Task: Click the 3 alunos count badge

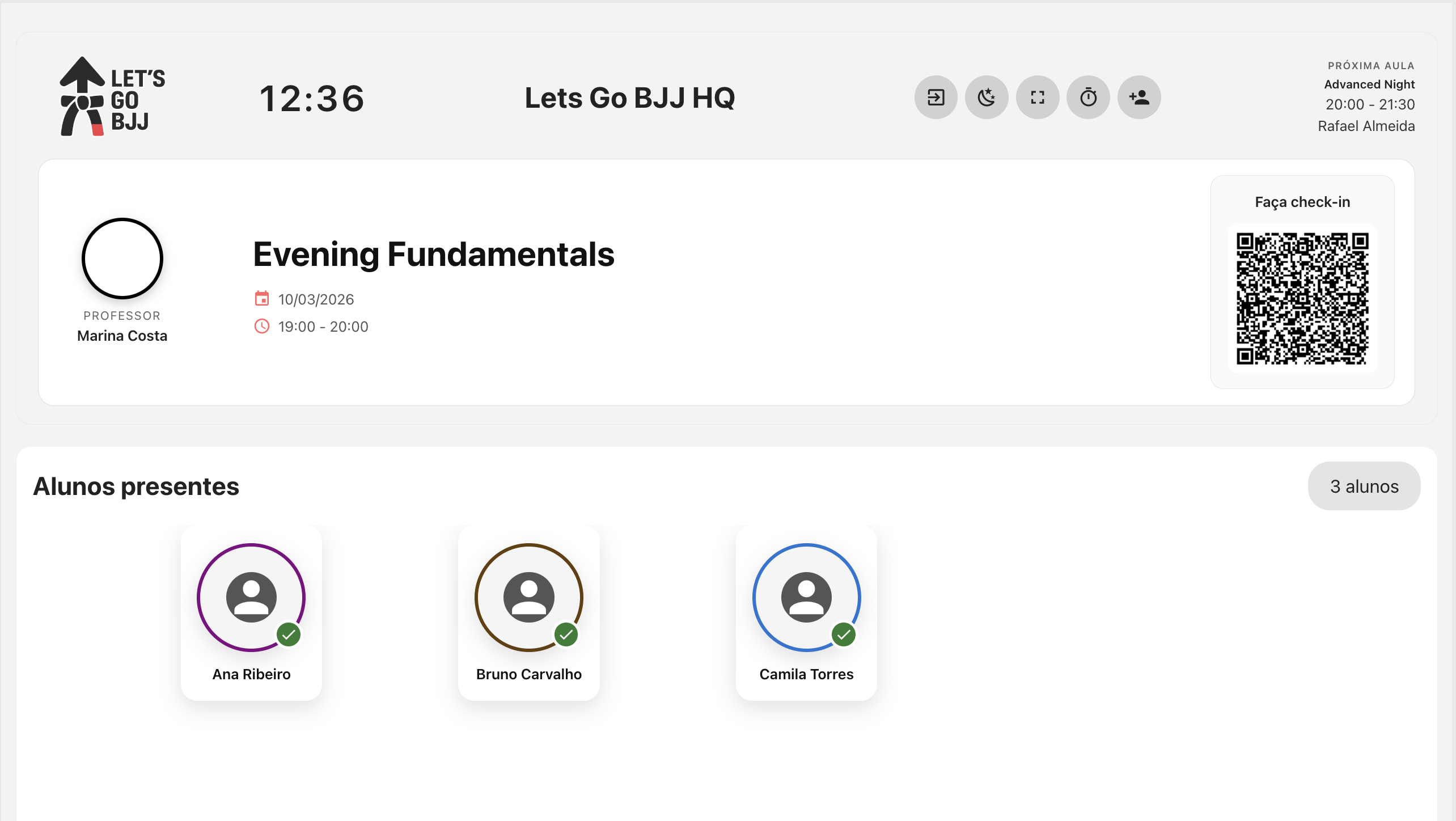Action: coord(1364,486)
